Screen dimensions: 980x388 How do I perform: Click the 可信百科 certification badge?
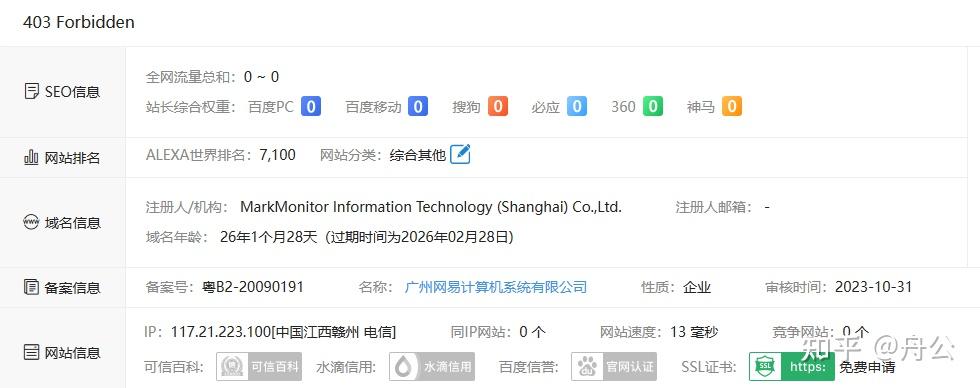259,367
